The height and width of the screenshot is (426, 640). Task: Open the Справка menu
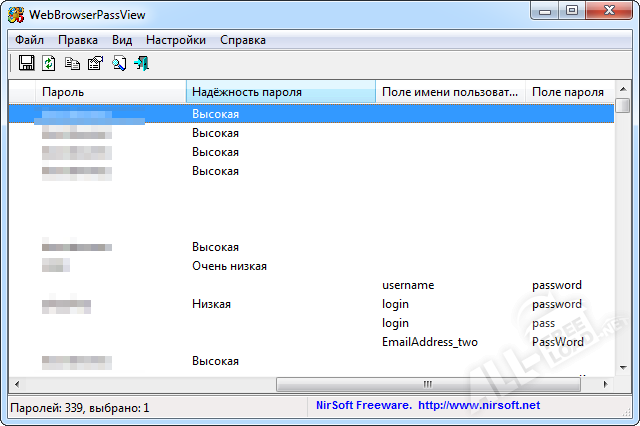coord(243,40)
